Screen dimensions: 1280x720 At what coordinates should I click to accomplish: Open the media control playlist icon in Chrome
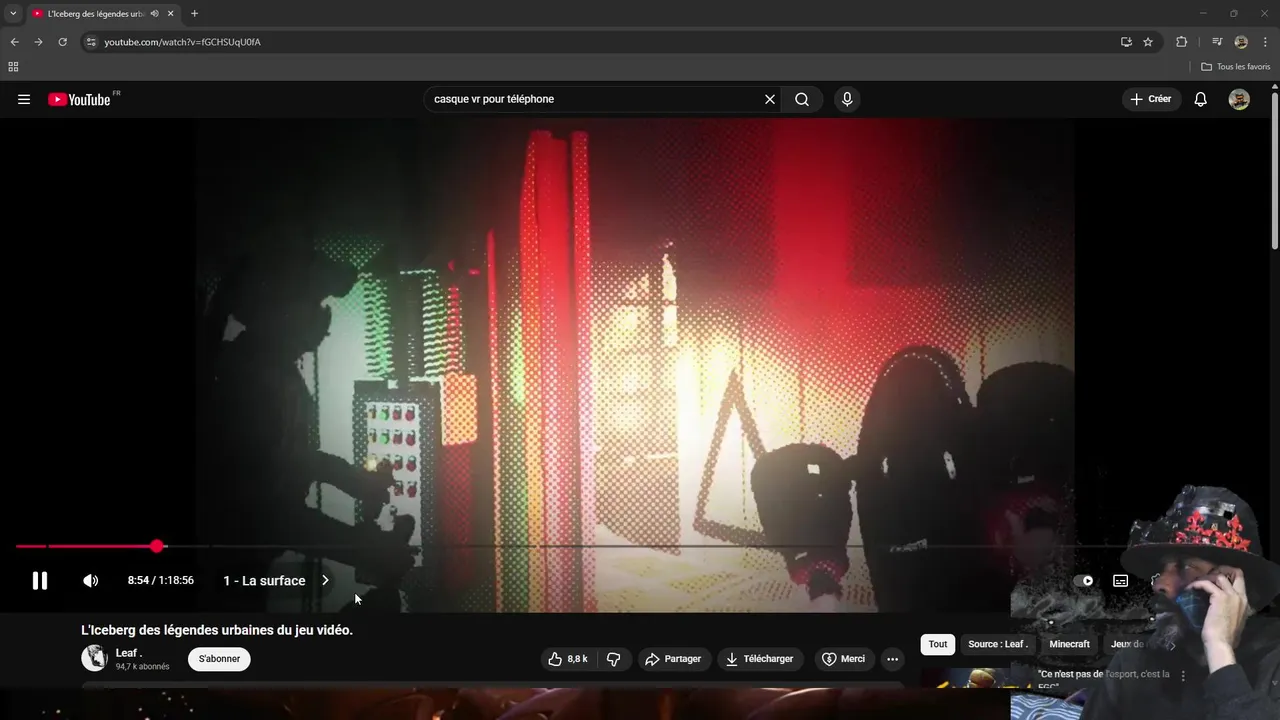pyautogui.click(x=1216, y=42)
